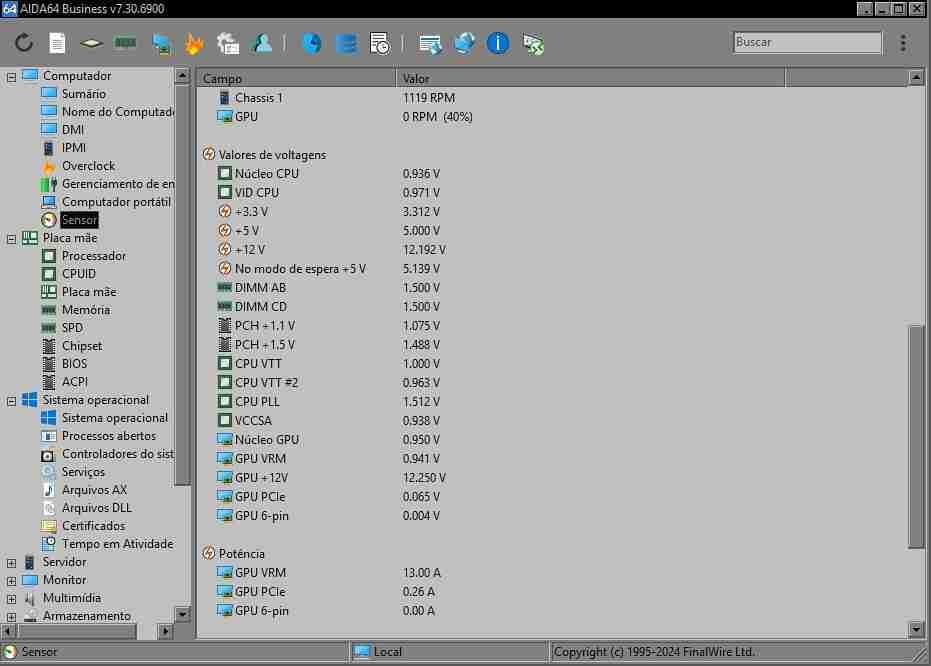Click the tree panel scroll up arrow

[x=182, y=76]
